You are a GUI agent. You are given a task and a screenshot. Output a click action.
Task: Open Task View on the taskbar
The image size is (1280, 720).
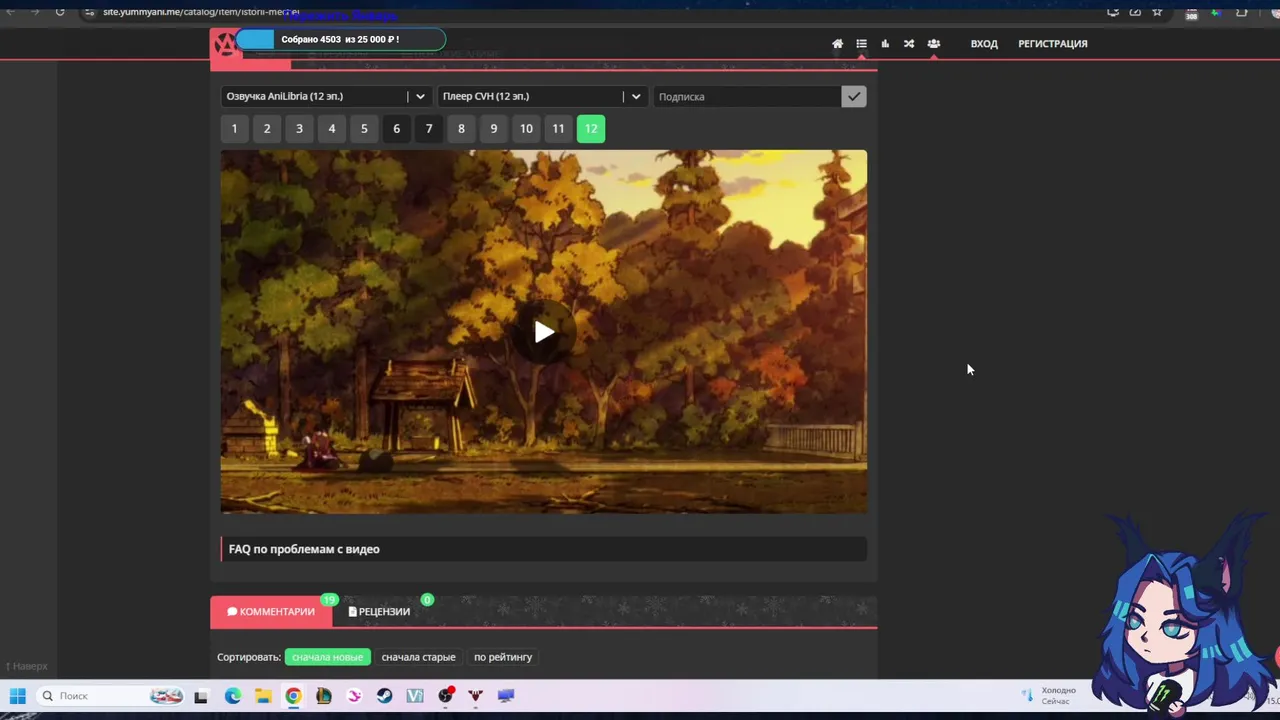pos(201,696)
